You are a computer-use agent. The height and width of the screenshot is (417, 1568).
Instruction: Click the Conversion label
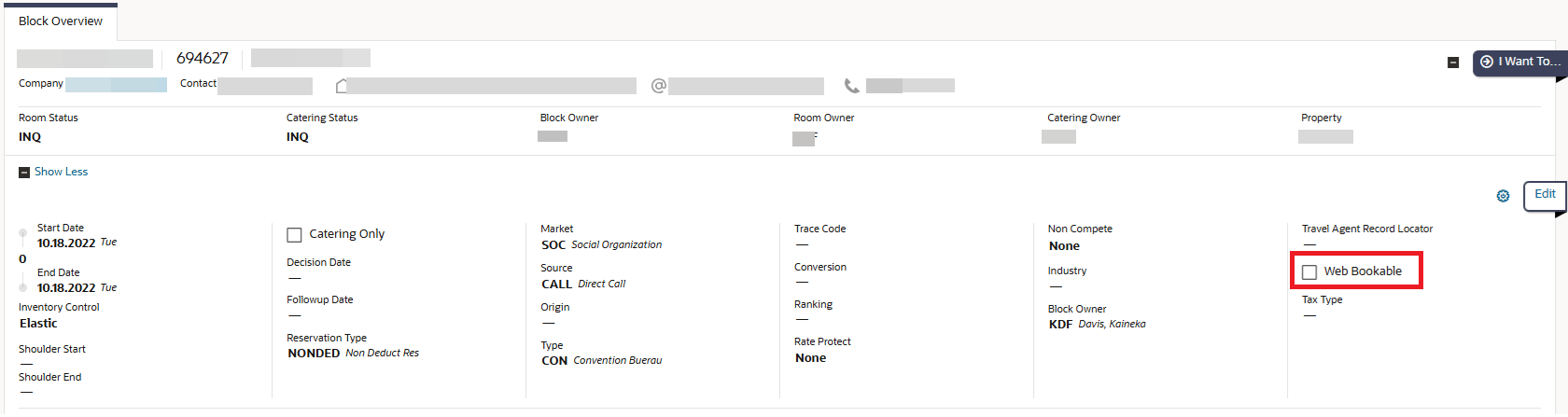pos(820,267)
